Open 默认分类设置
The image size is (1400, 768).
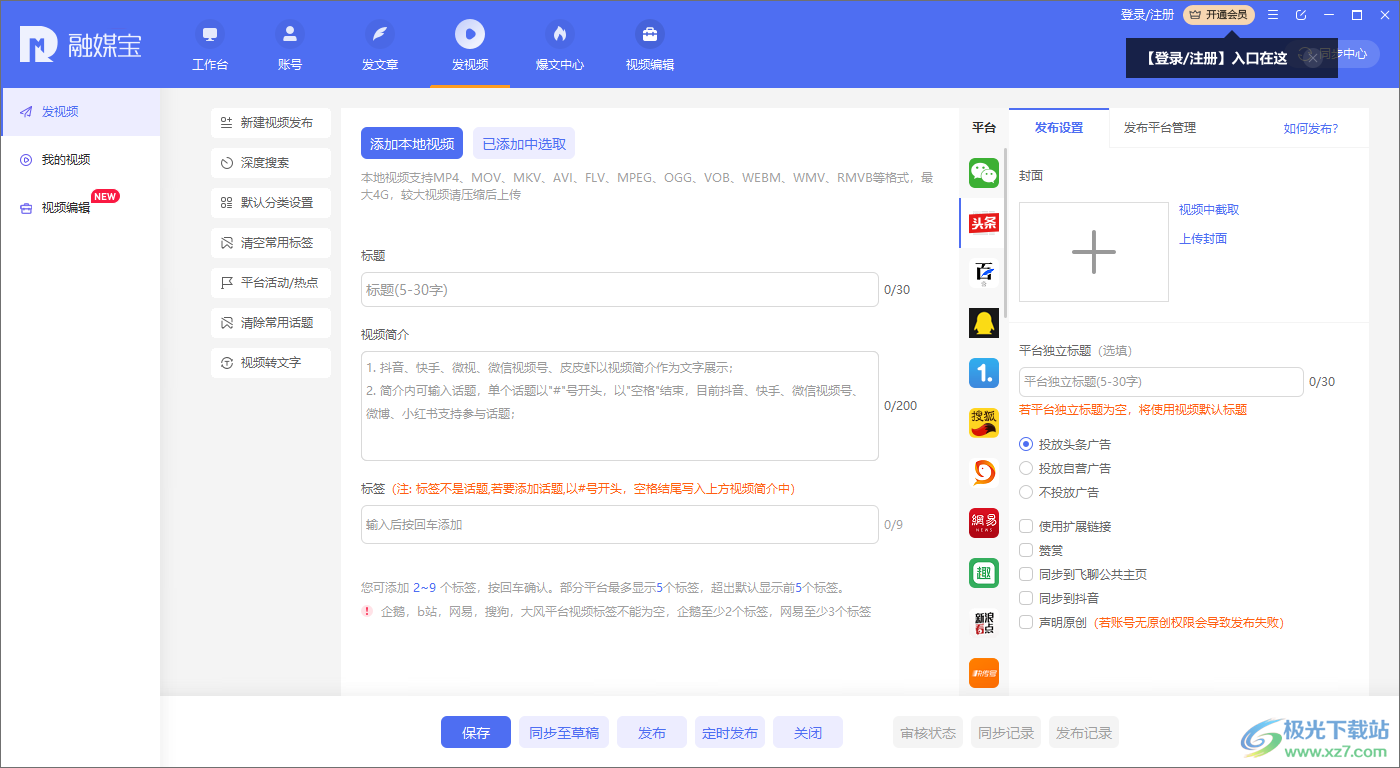tap(271, 203)
